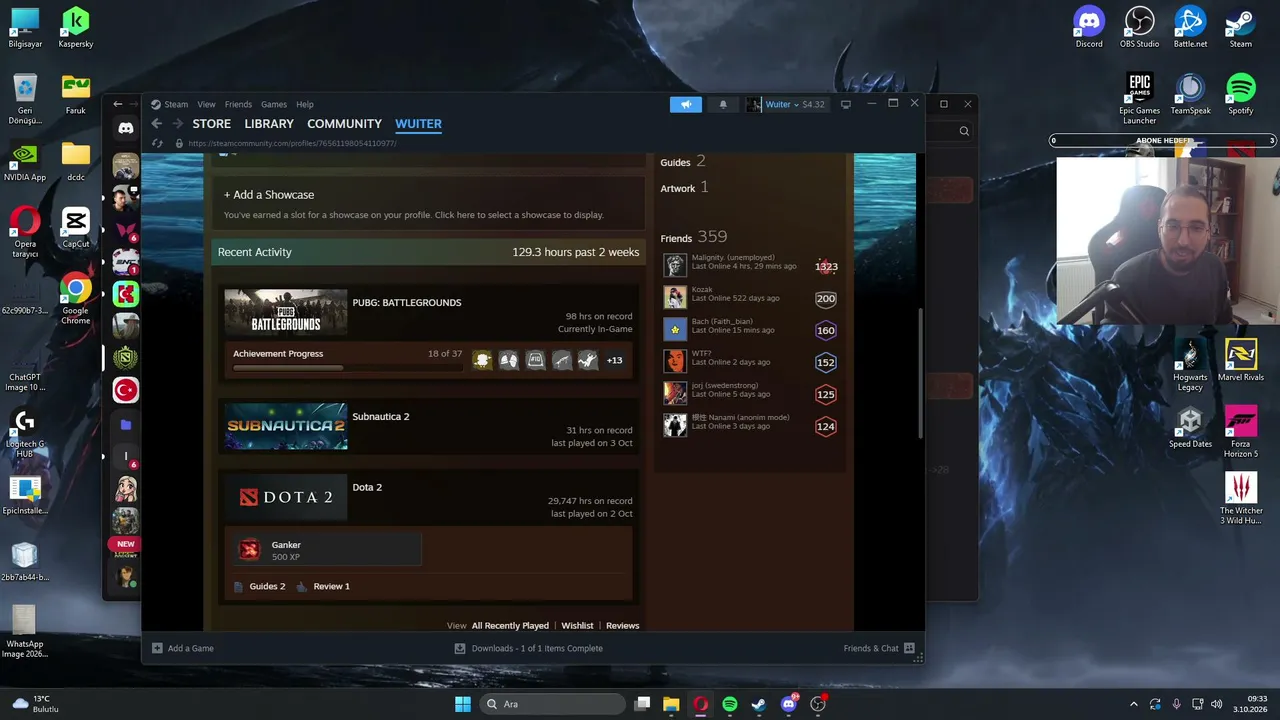Open File Explorer in taskbar
This screenshot has width=1280, height=720.
[x=671, y=704]
